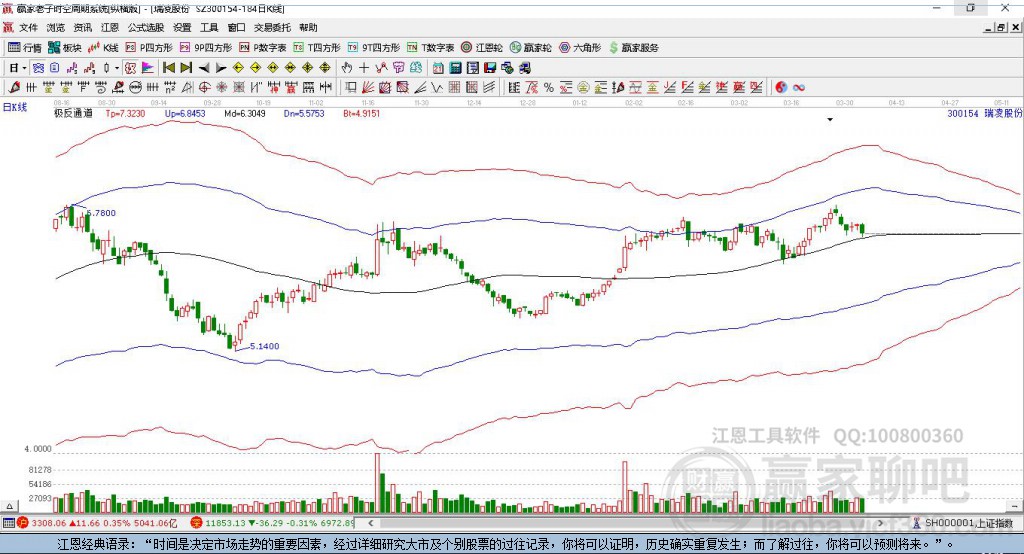Open the 交易委托 menu
The height and width of the screenshot is (554, 1024).
tap(272, 27)
